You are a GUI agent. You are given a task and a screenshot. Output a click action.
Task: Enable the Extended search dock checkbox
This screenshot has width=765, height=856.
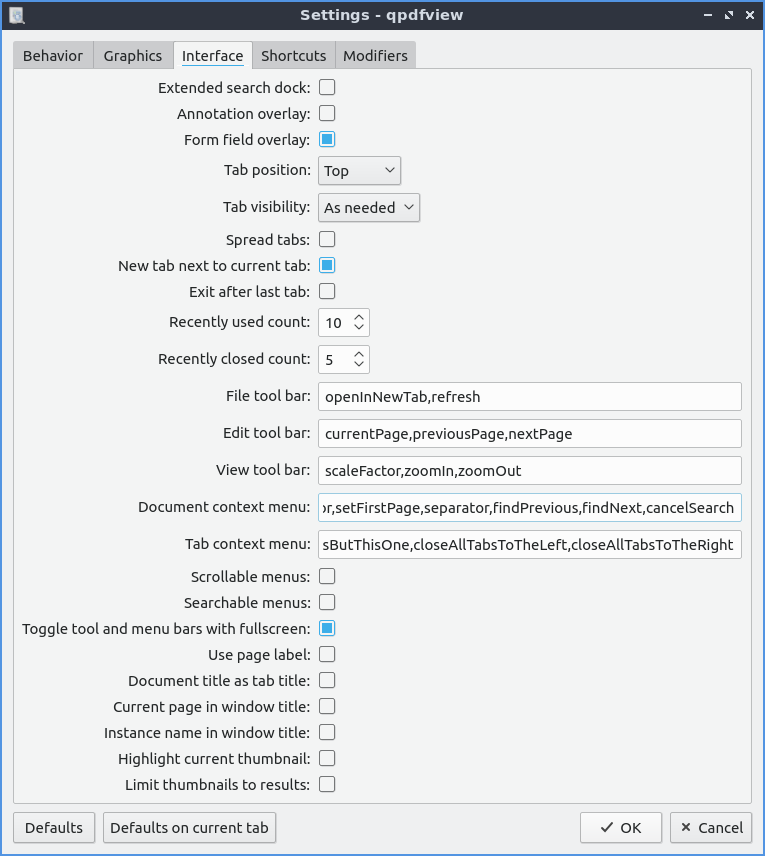(327, 88)
